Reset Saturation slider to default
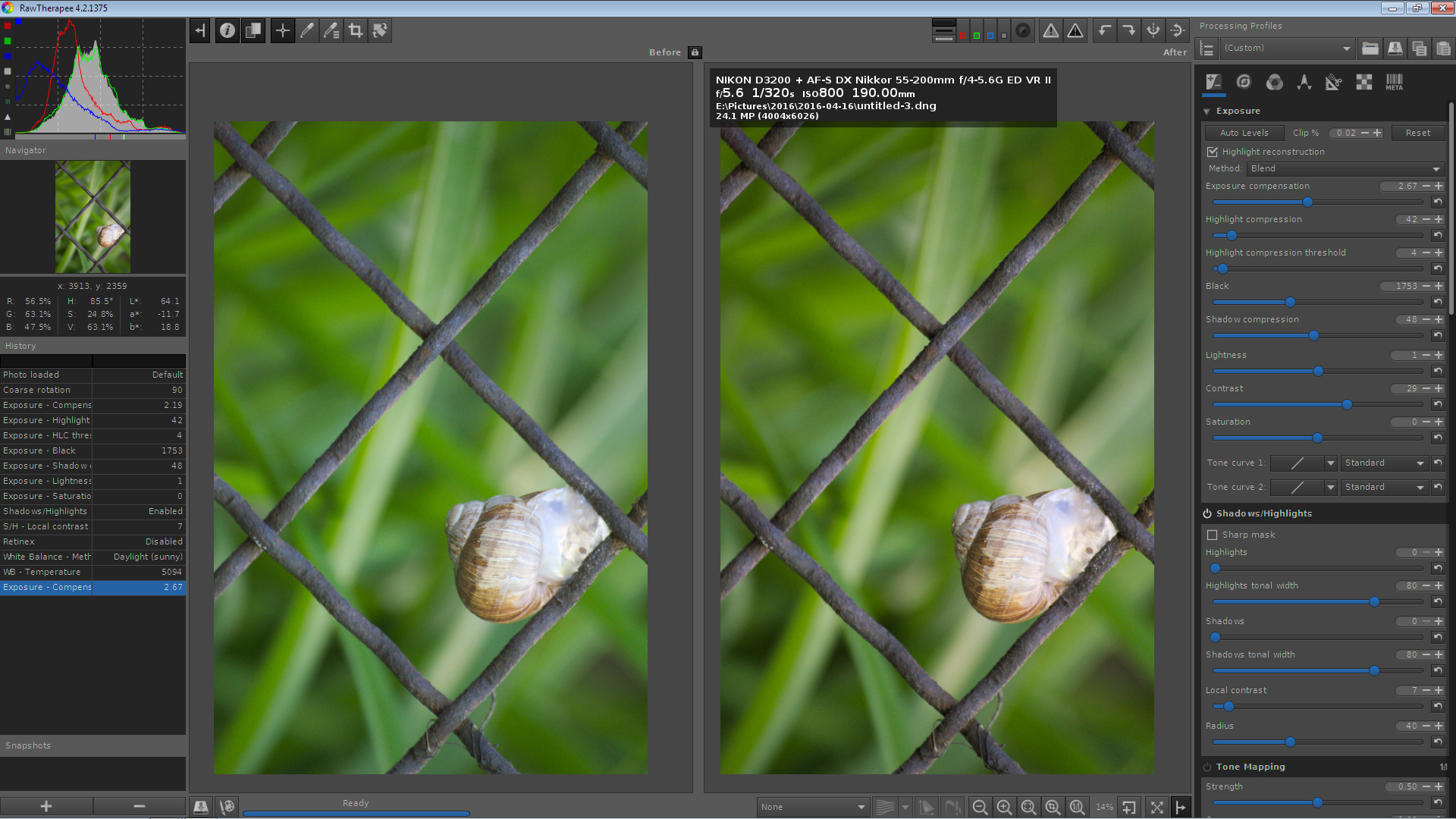This screenshot has width=1456, height=819. (1437, 438)
